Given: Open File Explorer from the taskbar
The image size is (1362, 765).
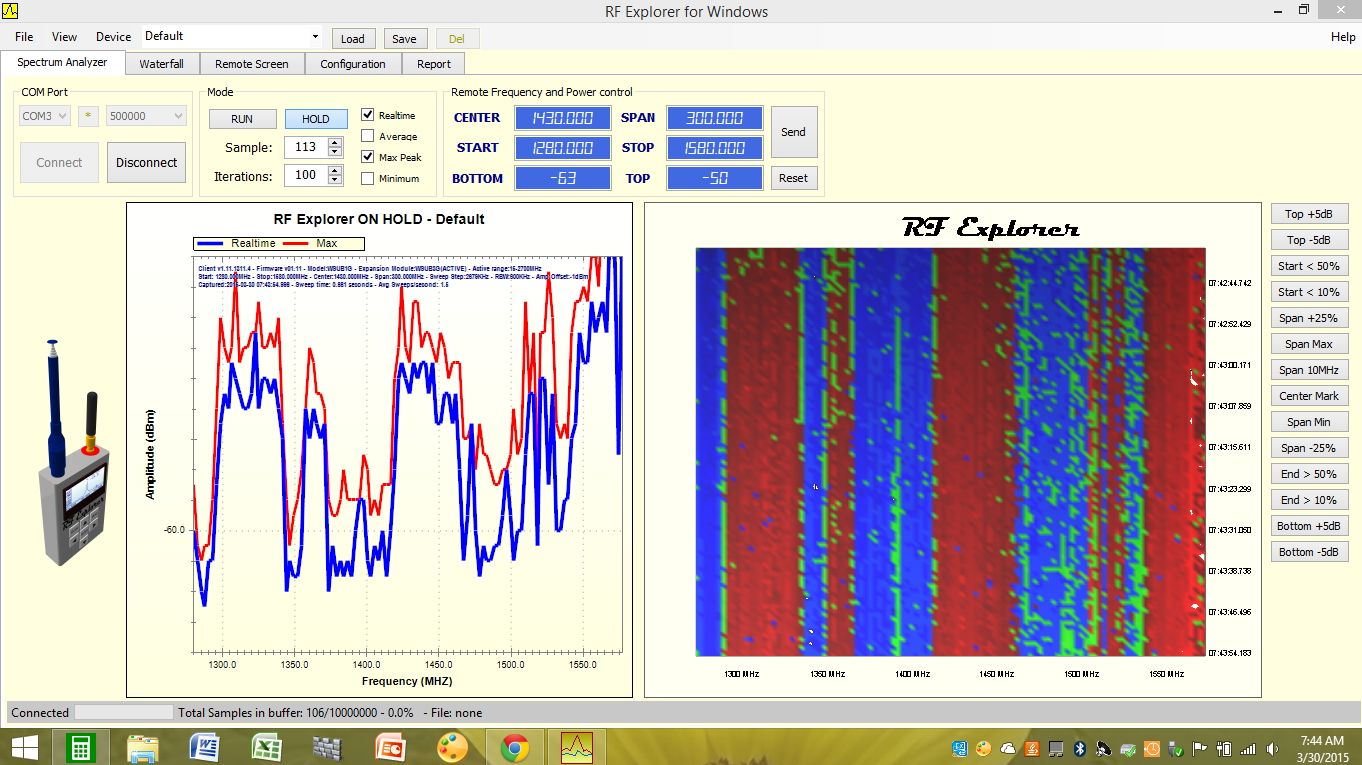Looking at the screenshot, I should [x=143, y=747].
